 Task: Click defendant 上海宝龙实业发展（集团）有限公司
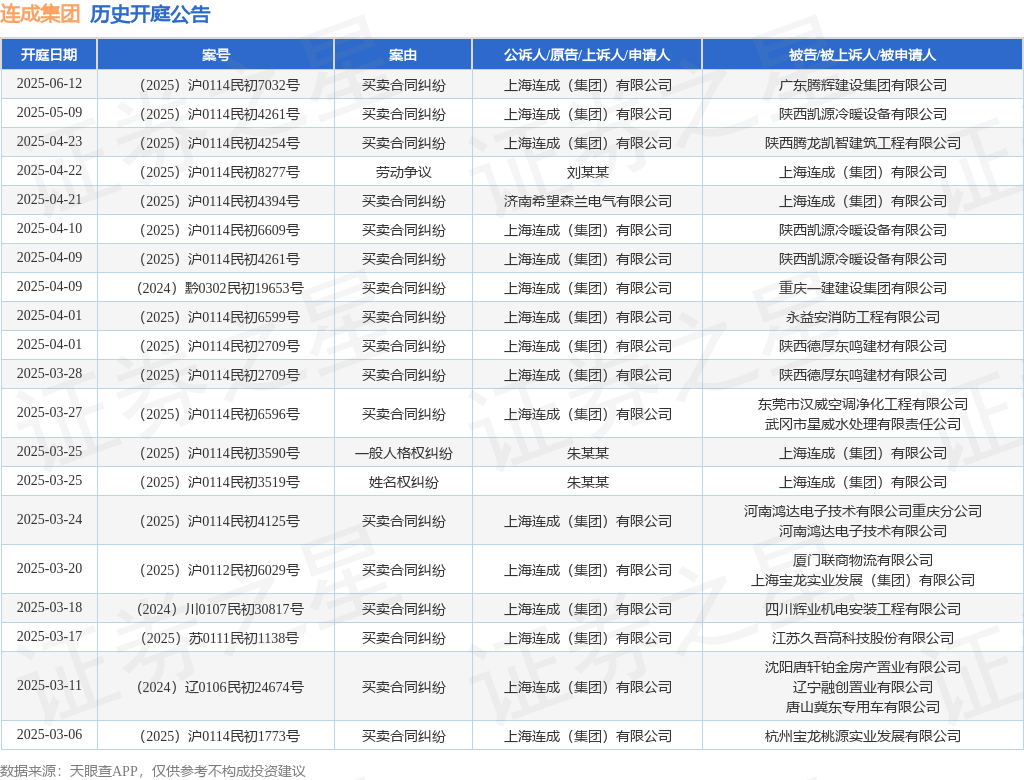coord(863,579)
